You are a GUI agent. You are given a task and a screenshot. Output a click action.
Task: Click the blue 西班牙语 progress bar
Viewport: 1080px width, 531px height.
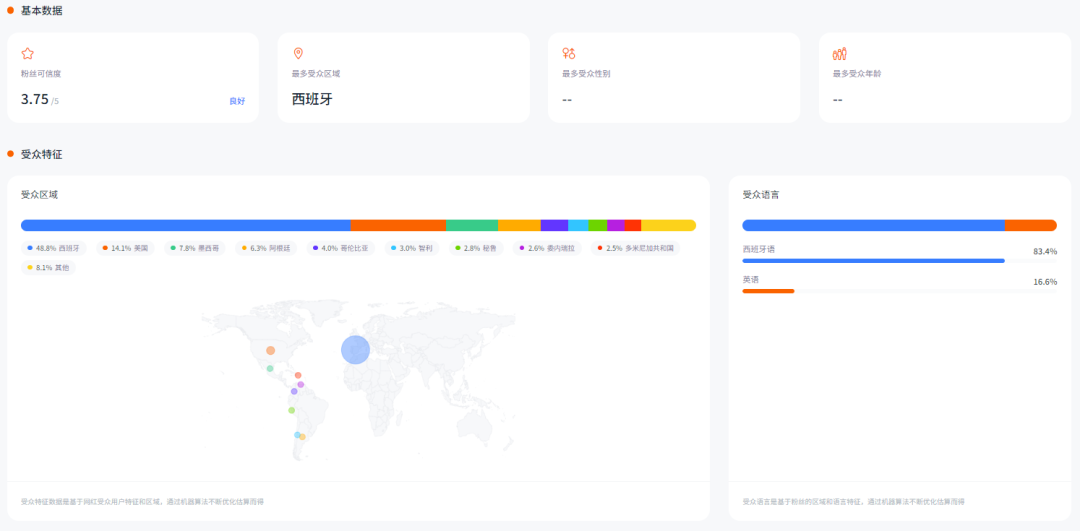coord(873,260)
